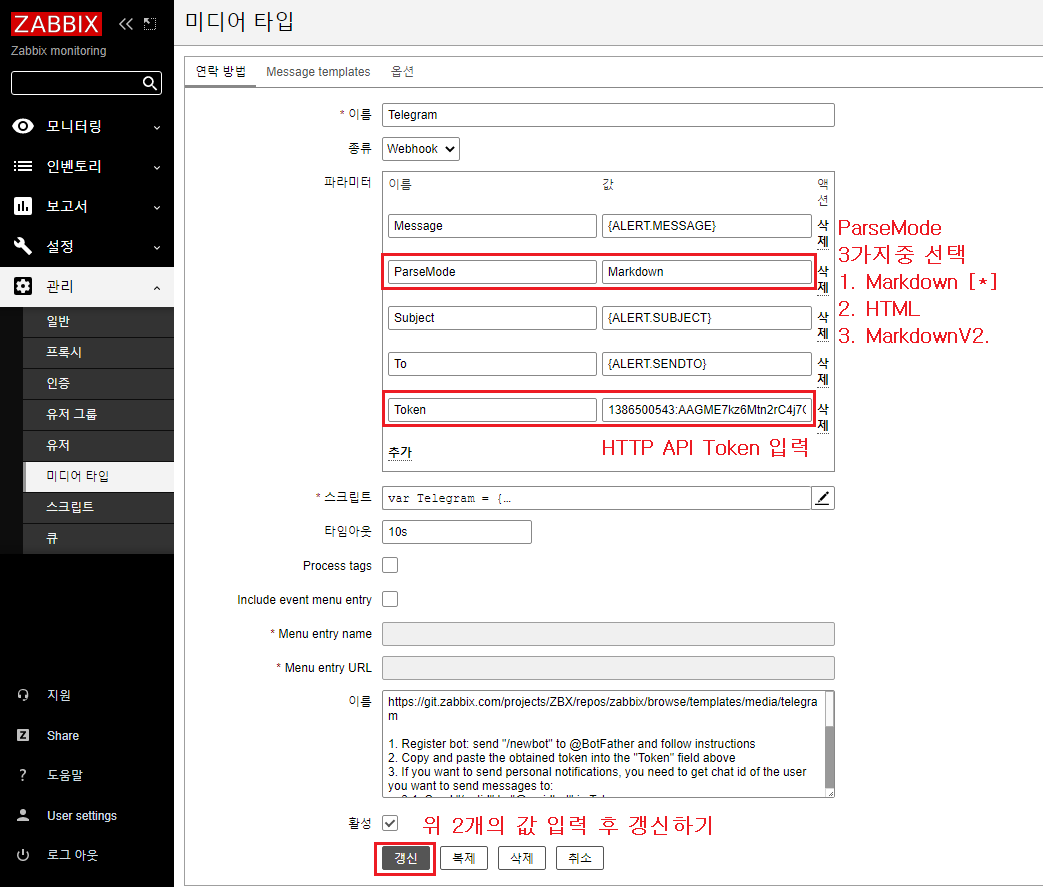
Task: Click the script field var Telegram
Action: [x=596, y=498]
